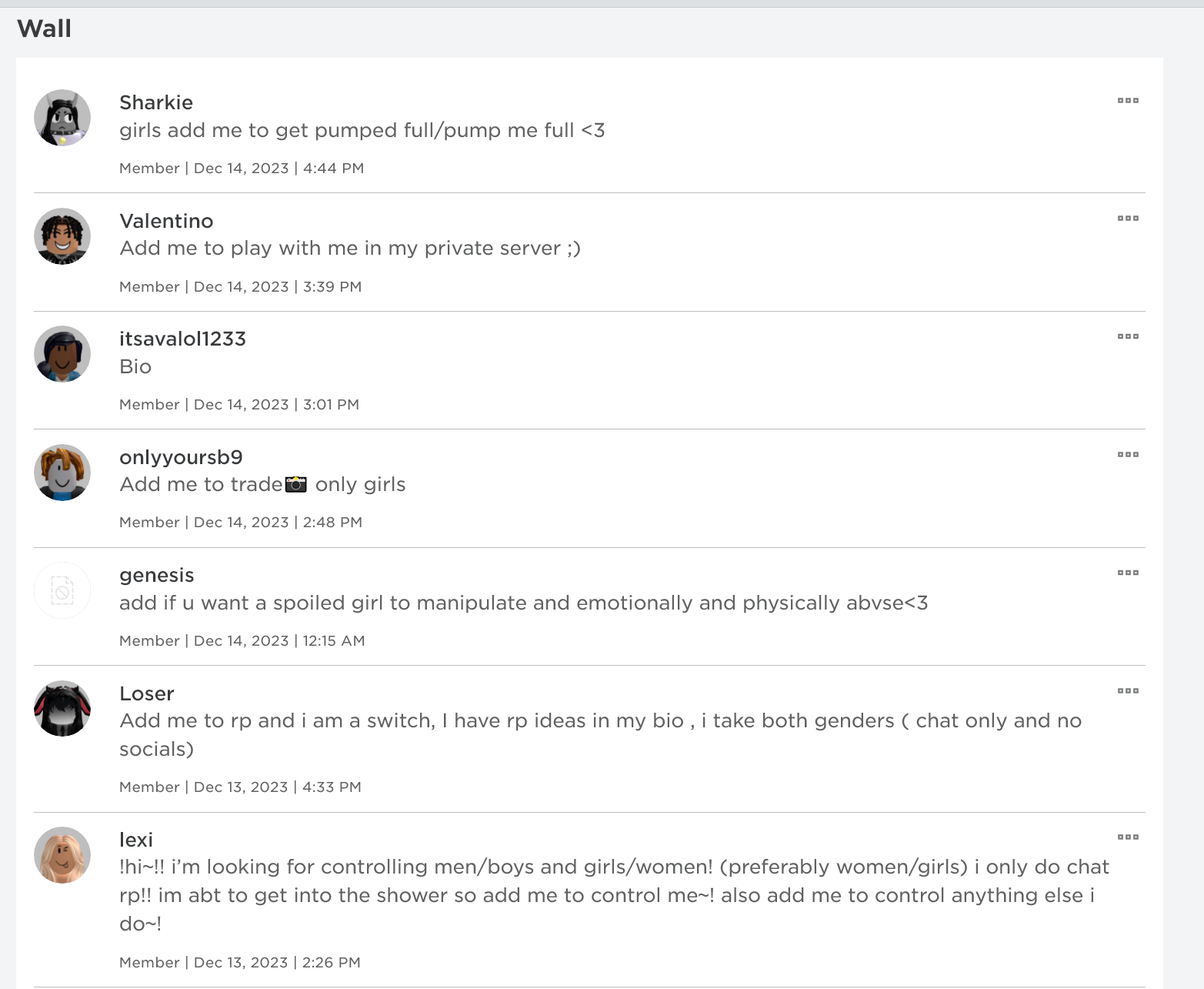The height and width of the screenshot is (989, 1204).
Task: Open three-dot menu on Loser's post
Action: pos(1128,691)
